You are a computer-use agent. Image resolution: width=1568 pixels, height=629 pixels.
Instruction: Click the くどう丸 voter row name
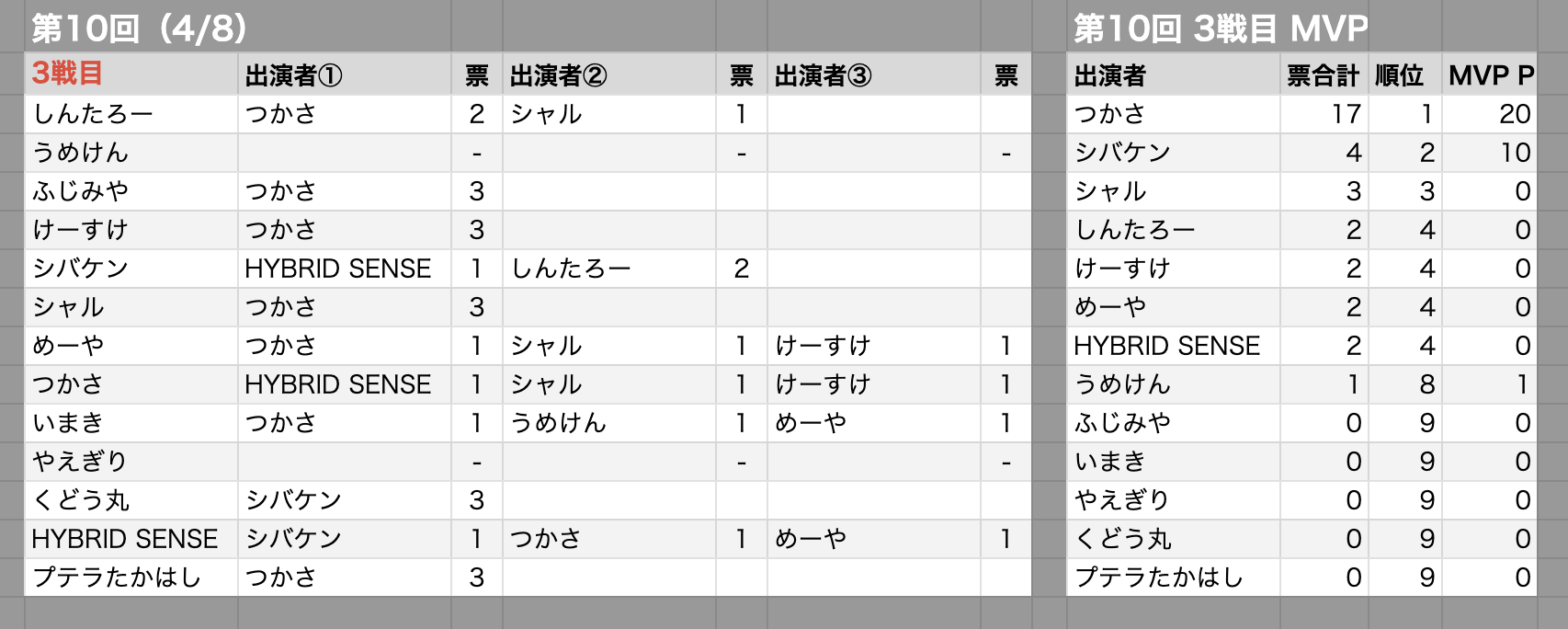131,500
